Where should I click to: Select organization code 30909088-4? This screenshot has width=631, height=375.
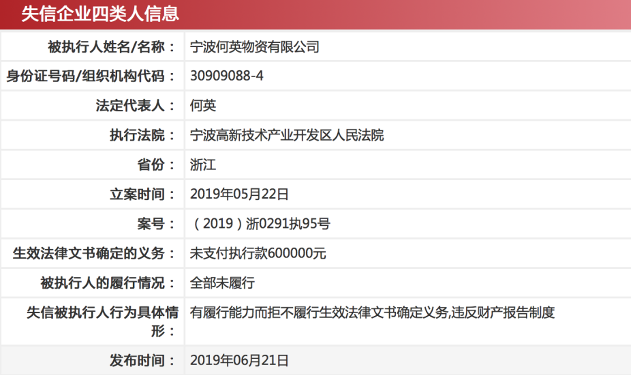tap(227, 76)
